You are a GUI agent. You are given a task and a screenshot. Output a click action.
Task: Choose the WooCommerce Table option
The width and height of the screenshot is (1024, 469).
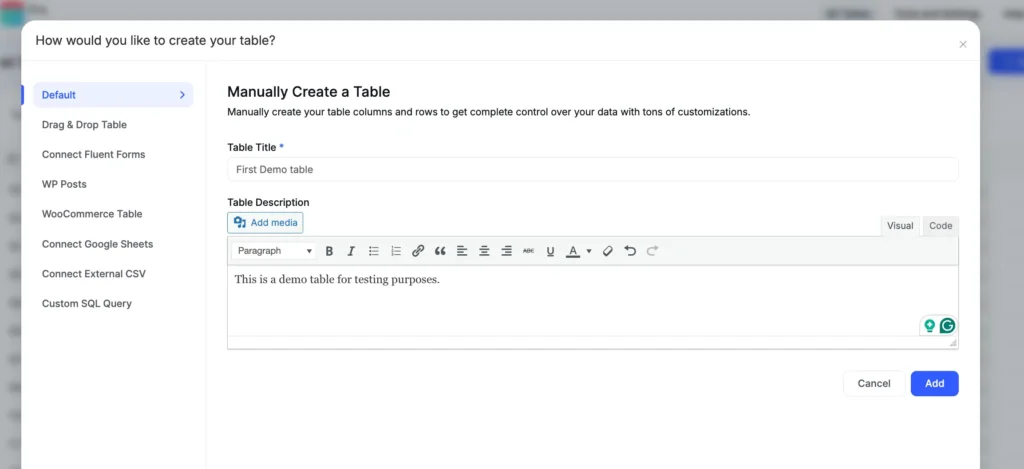click(x=92, y=214)
